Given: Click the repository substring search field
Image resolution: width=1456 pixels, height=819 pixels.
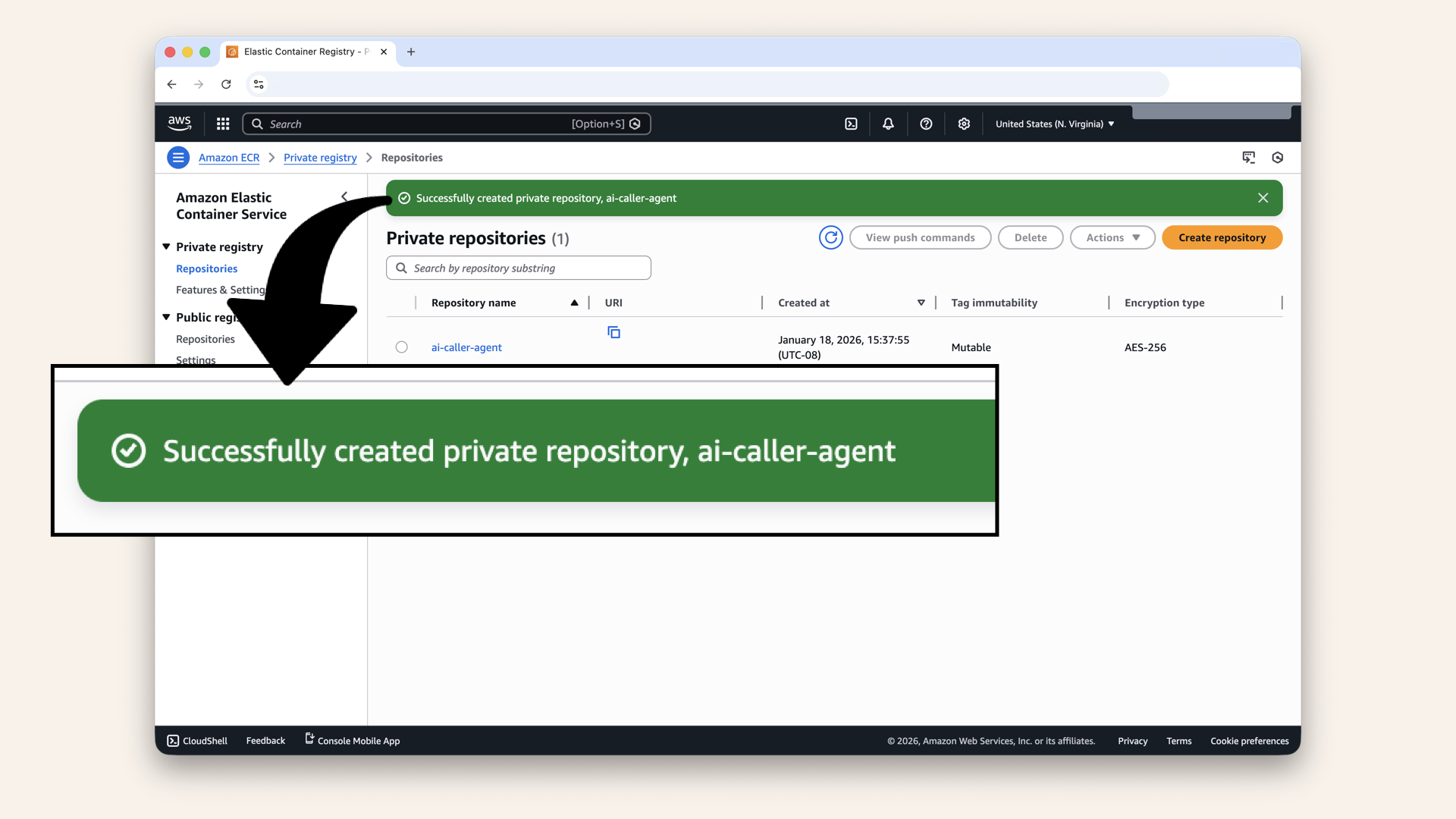Looking at the screenshot, I should (x=518, y=268).
